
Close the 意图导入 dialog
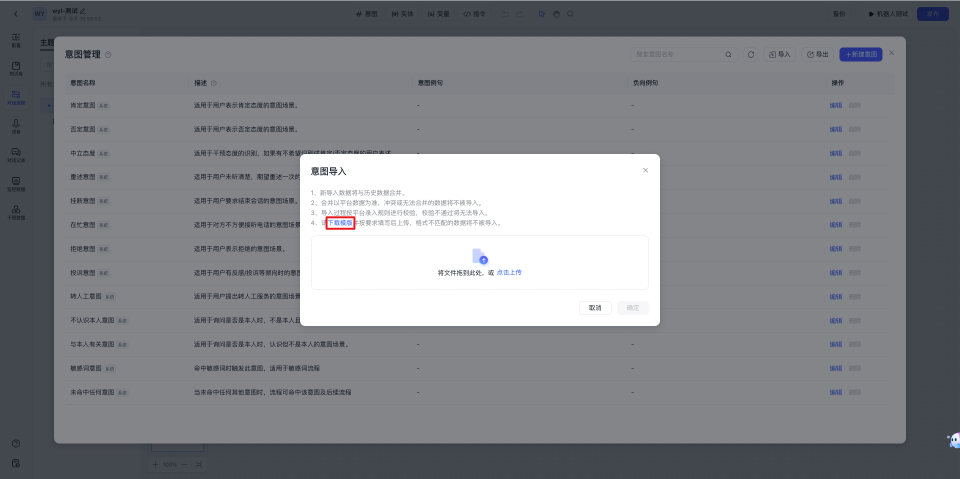(645, 171)
